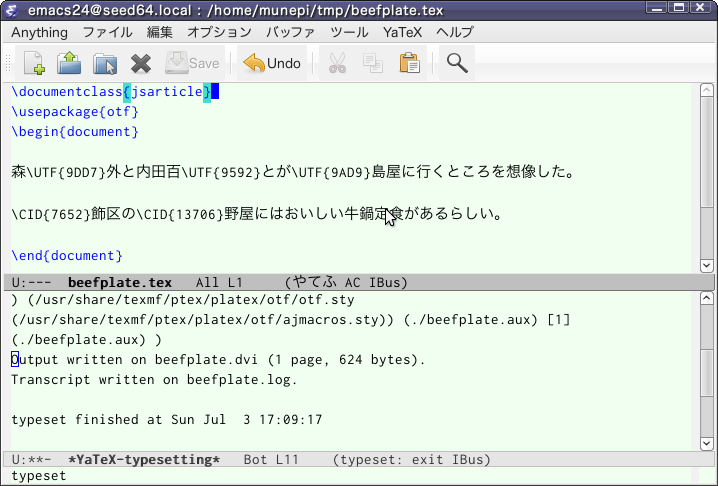This screenshot has height=486, width=718.
Task: Click 'U:---' status in editor mode line
Action: (32, 283)
